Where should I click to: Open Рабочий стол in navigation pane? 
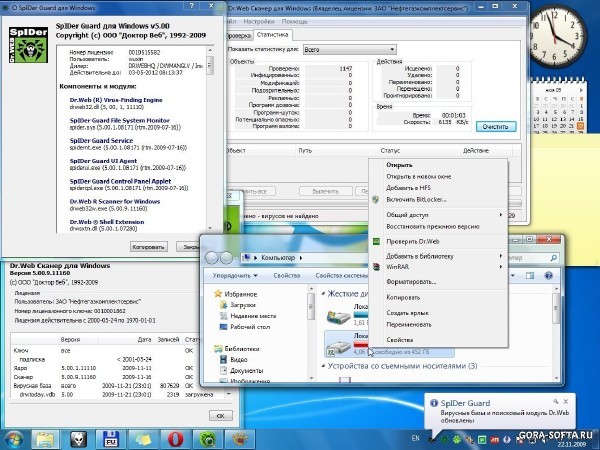(x=250, y=327)
